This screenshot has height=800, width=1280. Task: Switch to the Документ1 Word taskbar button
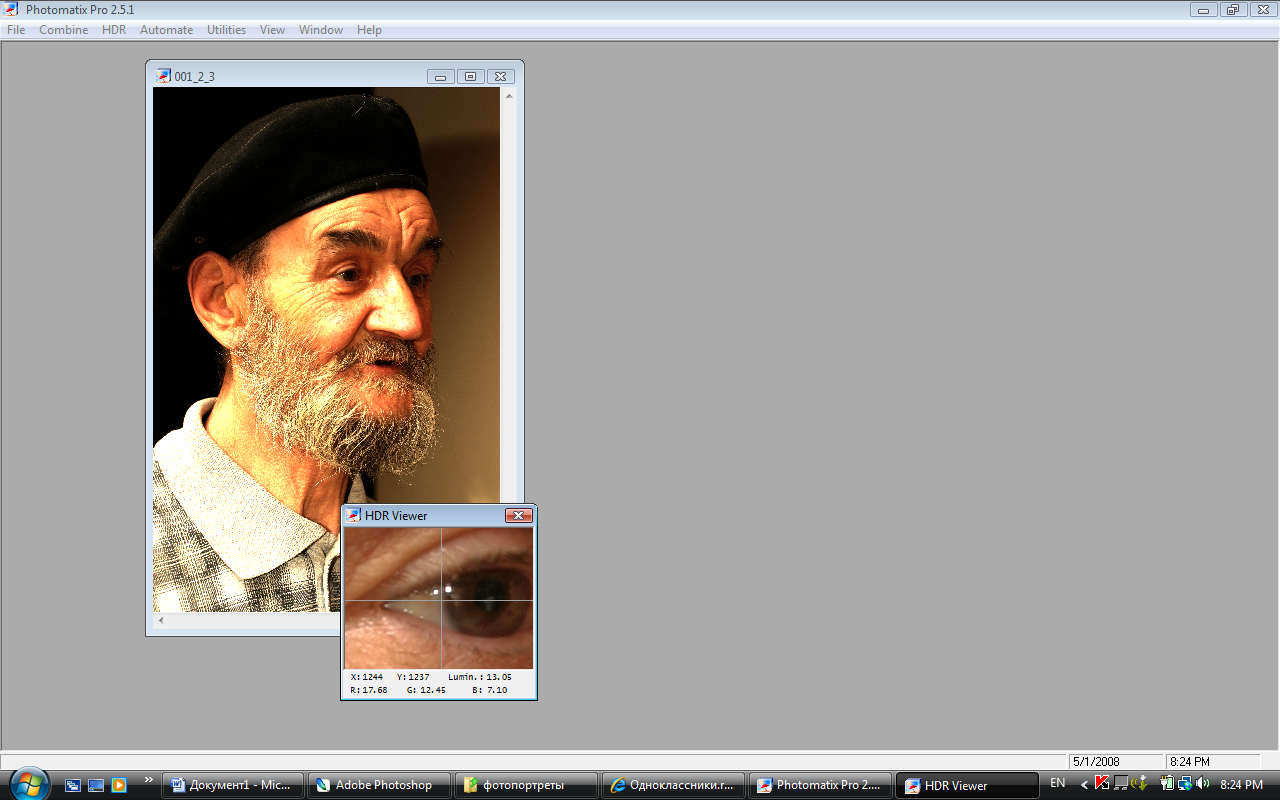click(x=231, y=785)
